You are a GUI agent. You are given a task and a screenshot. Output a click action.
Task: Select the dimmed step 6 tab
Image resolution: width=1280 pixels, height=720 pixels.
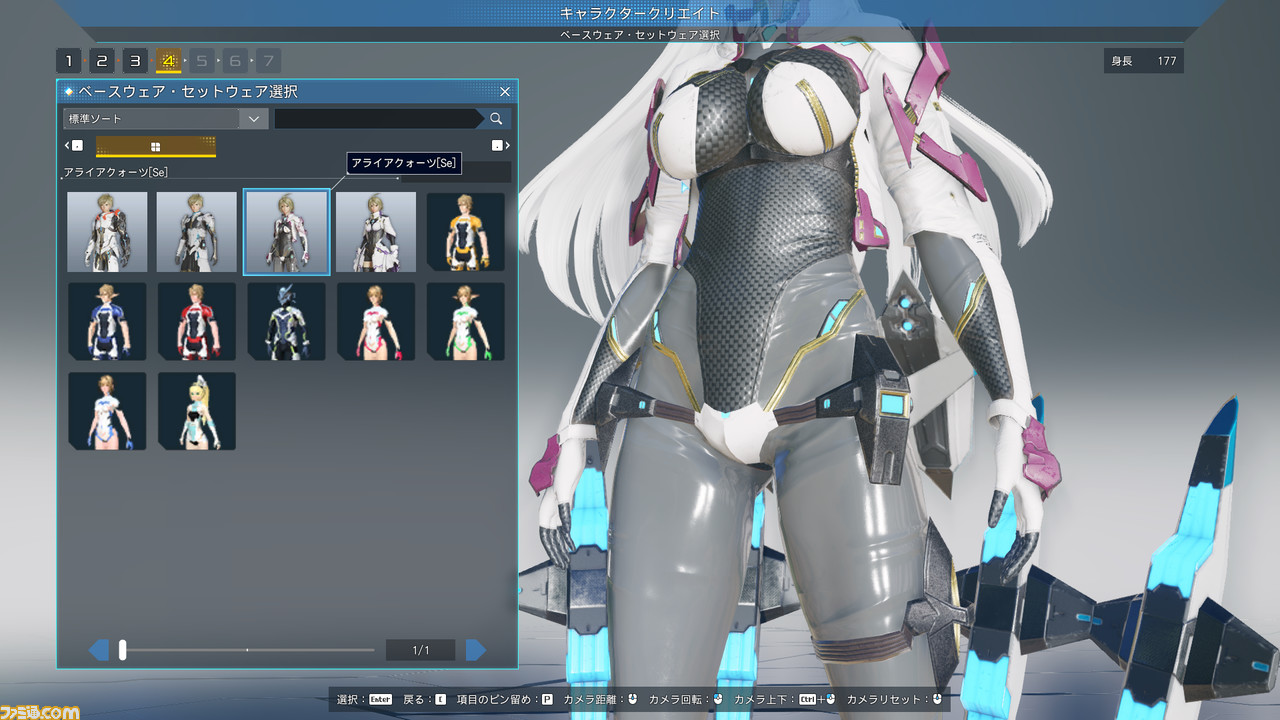pos(235,61)
